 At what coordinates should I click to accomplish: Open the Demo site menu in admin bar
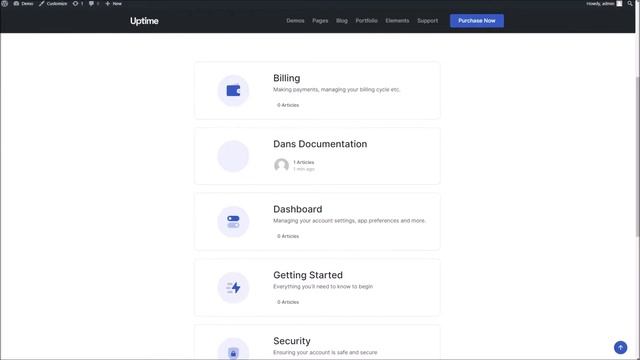click(23, 3)
